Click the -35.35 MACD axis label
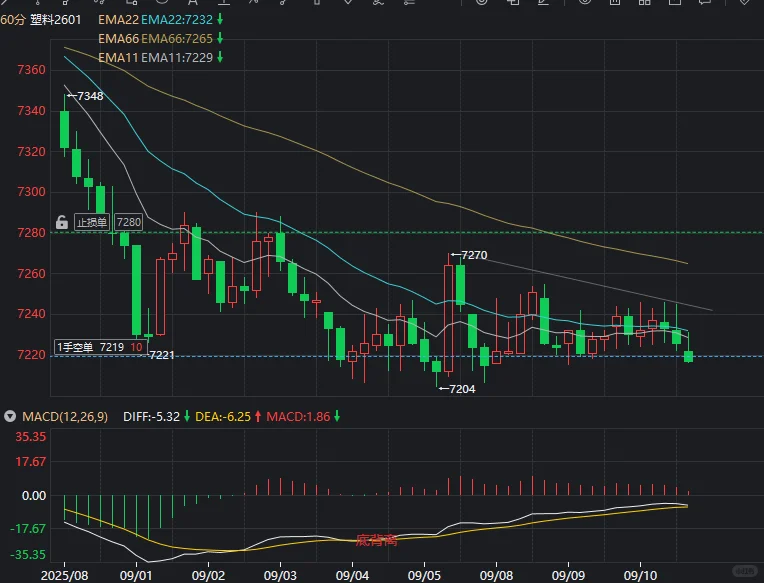The height and width of the screenshot is (583, 764). click(x=28, y=554)
